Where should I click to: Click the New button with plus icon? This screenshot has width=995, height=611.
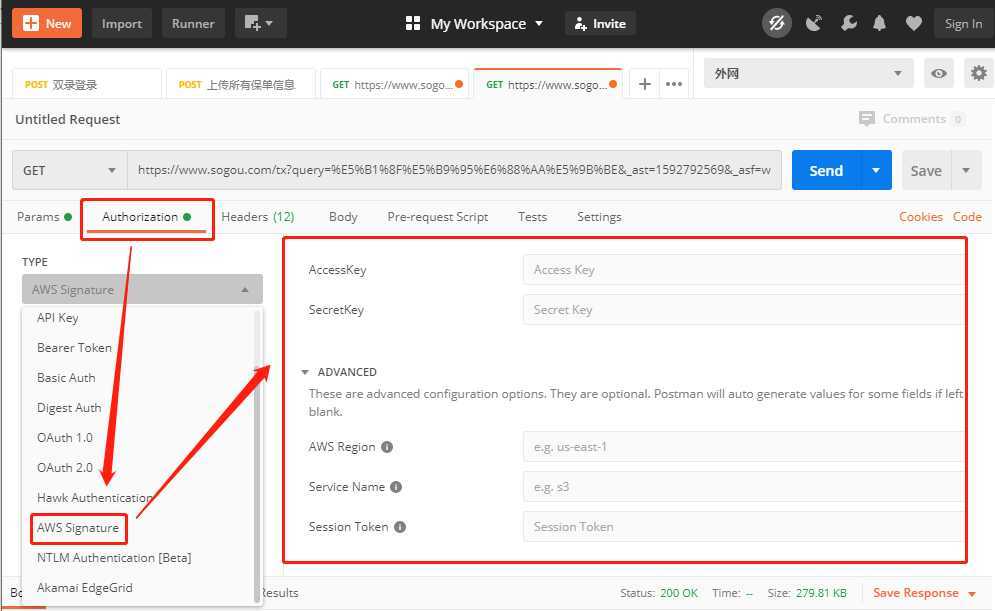tap(46, 23)
